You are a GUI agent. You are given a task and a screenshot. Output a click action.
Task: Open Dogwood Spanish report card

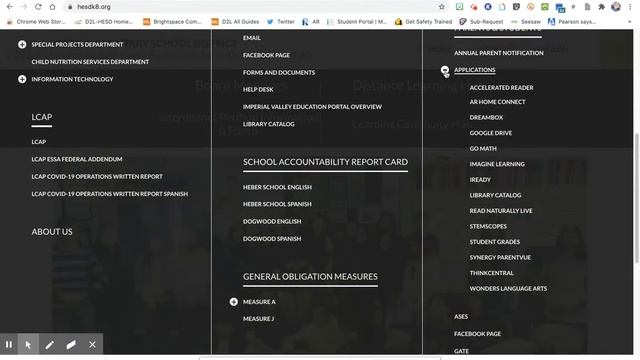coord(272,238)
